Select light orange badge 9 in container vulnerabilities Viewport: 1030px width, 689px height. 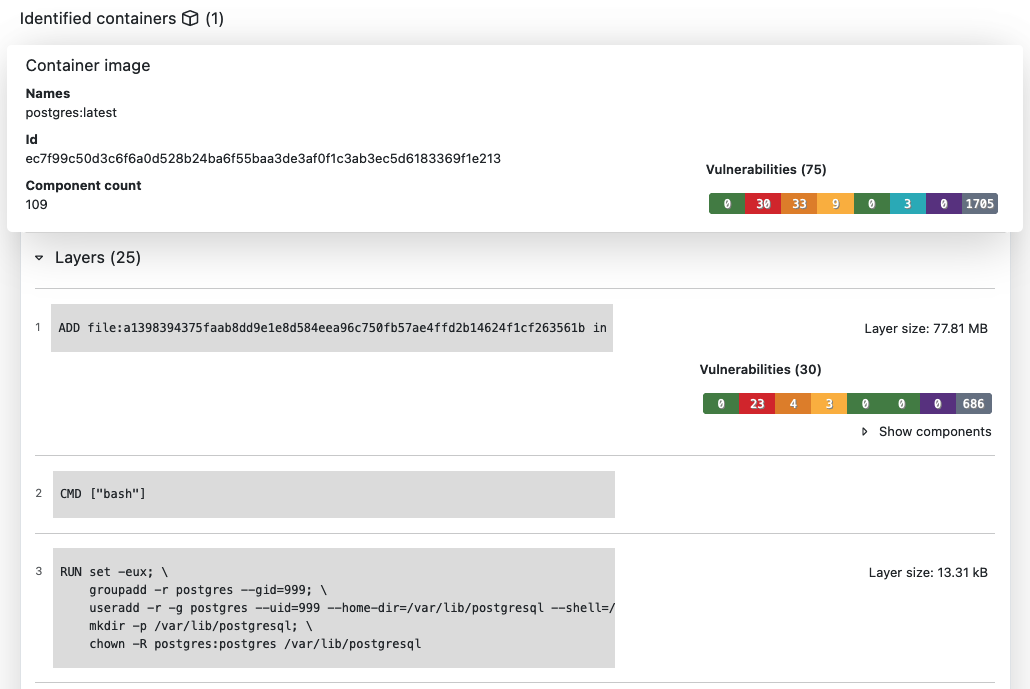point(835,204)
